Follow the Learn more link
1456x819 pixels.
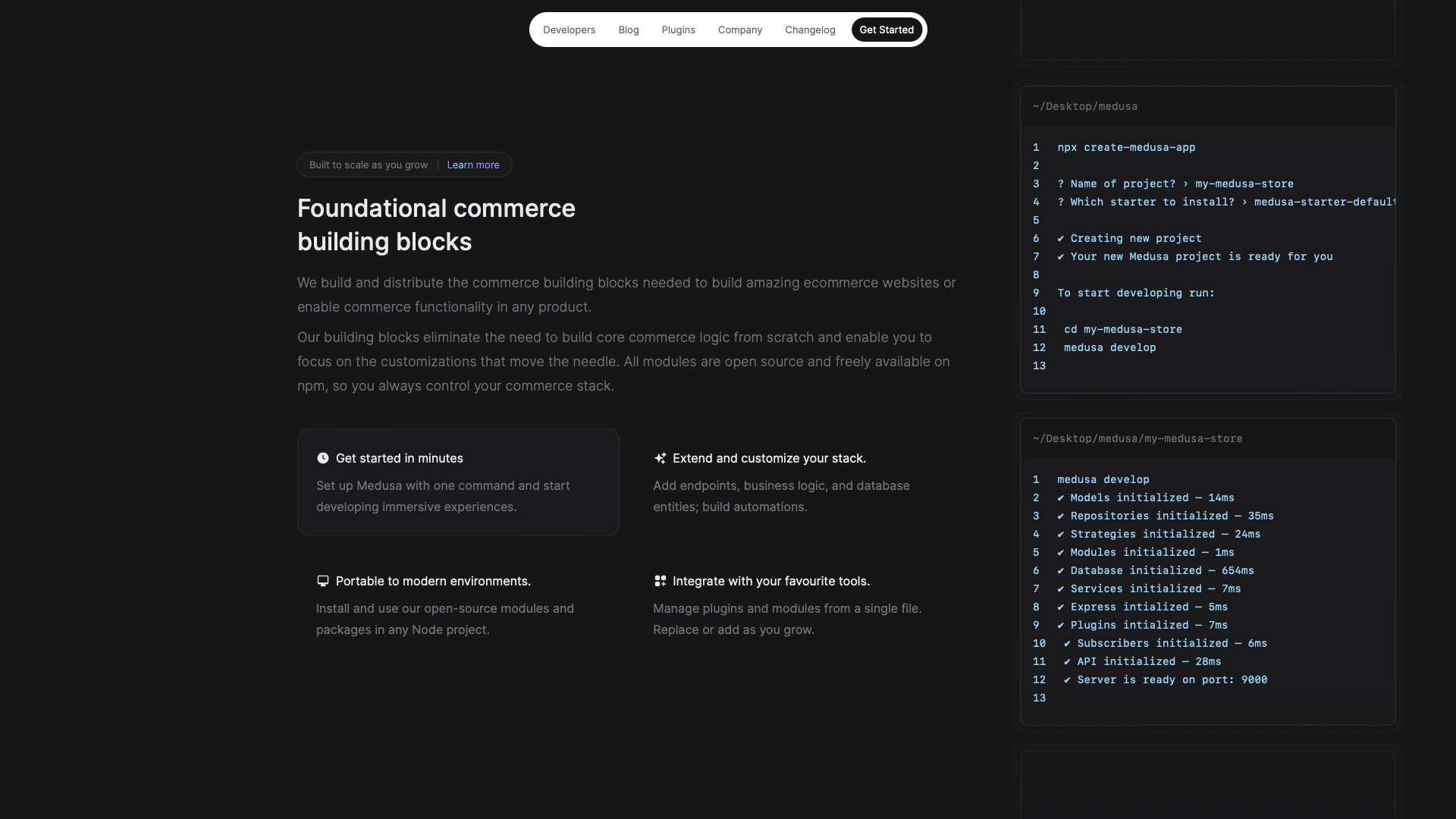coord(473,165)
